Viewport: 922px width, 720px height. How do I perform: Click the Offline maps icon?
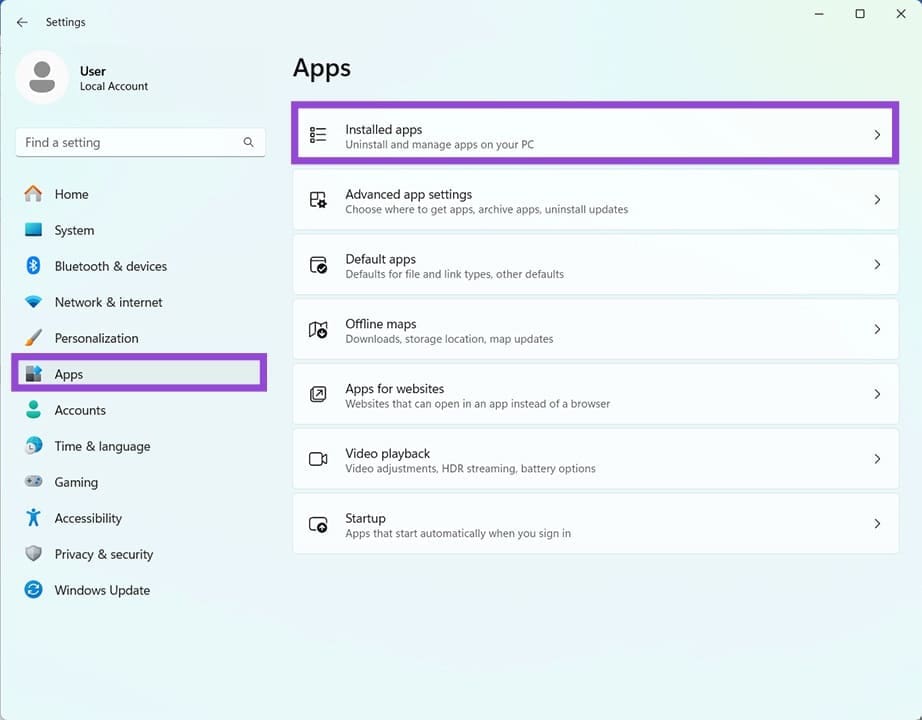pos(318,330)
